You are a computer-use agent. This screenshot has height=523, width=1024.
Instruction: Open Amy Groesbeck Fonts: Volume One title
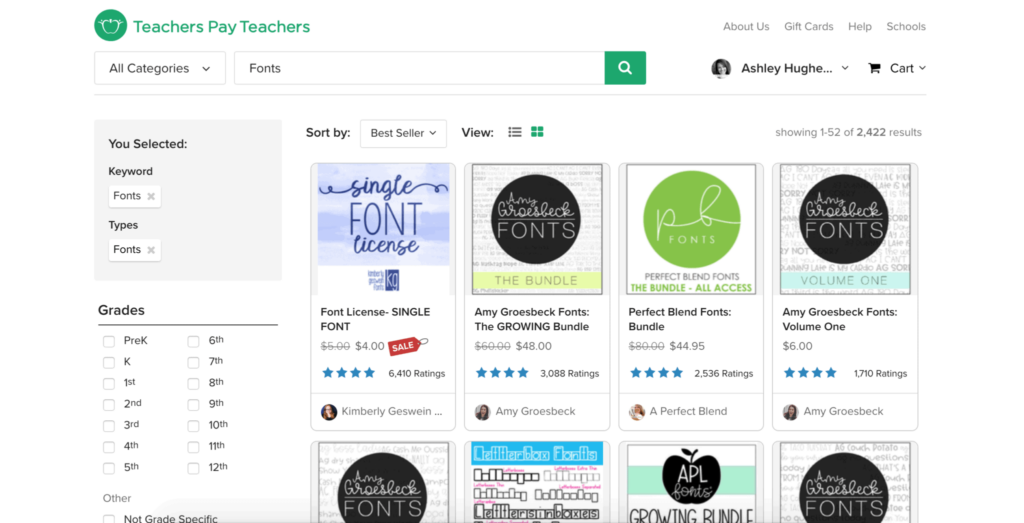pos(840,319)
